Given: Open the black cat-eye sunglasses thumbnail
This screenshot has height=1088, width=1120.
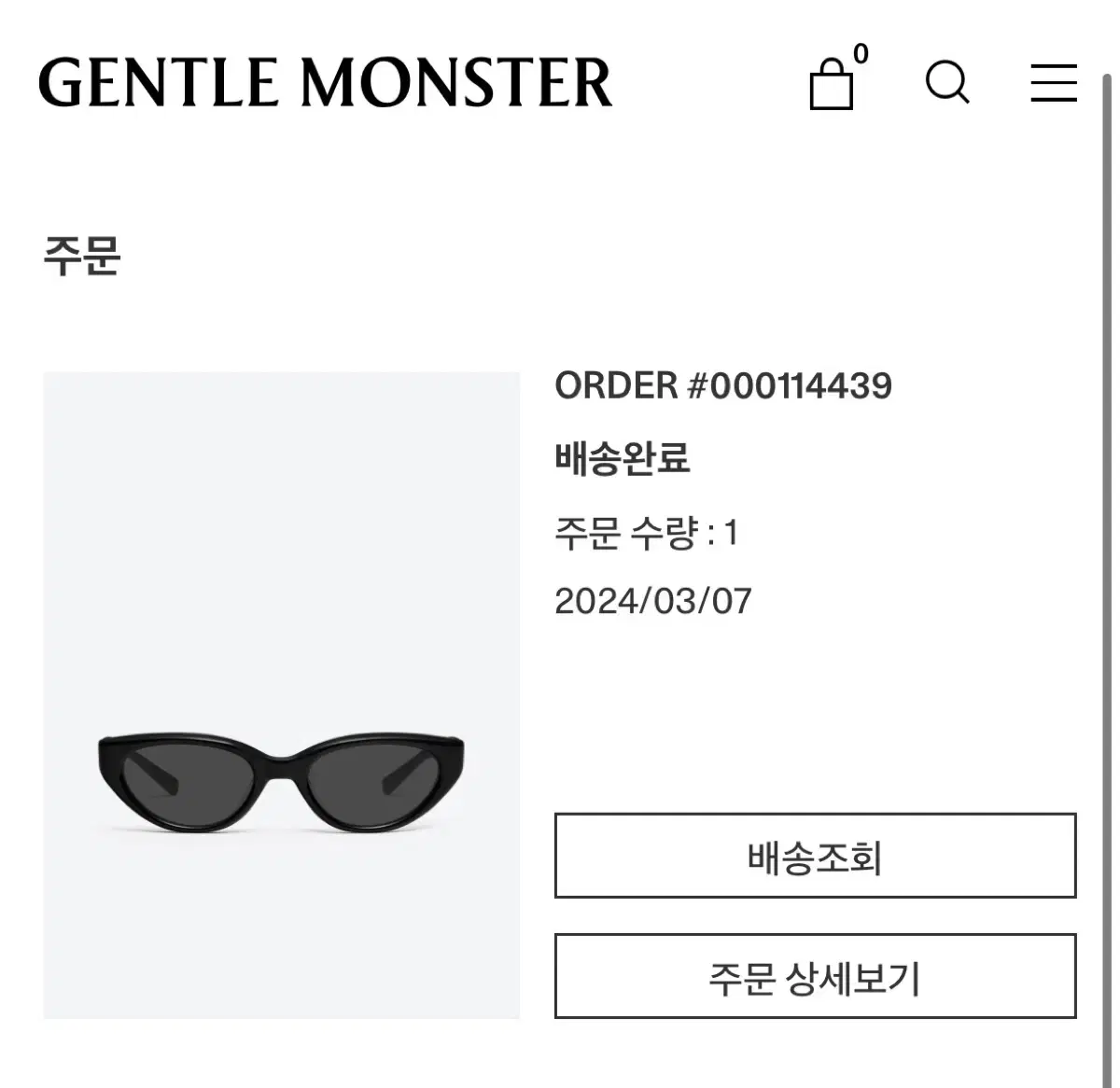Looking at the screenshot, I should pyautogui.click(x=281, y=784).
